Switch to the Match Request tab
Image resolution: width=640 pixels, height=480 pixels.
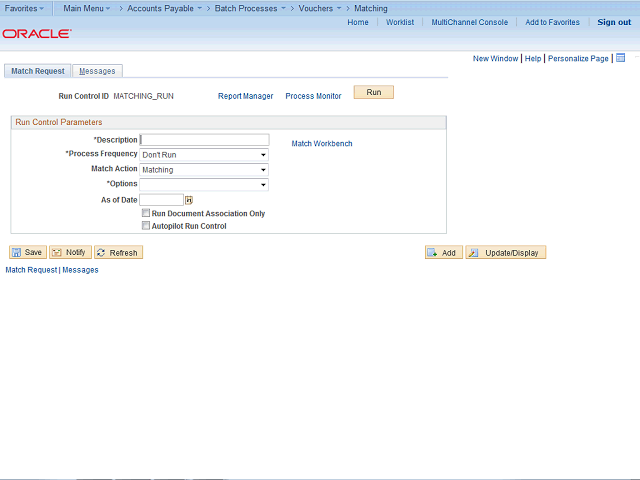coord(38,71)
